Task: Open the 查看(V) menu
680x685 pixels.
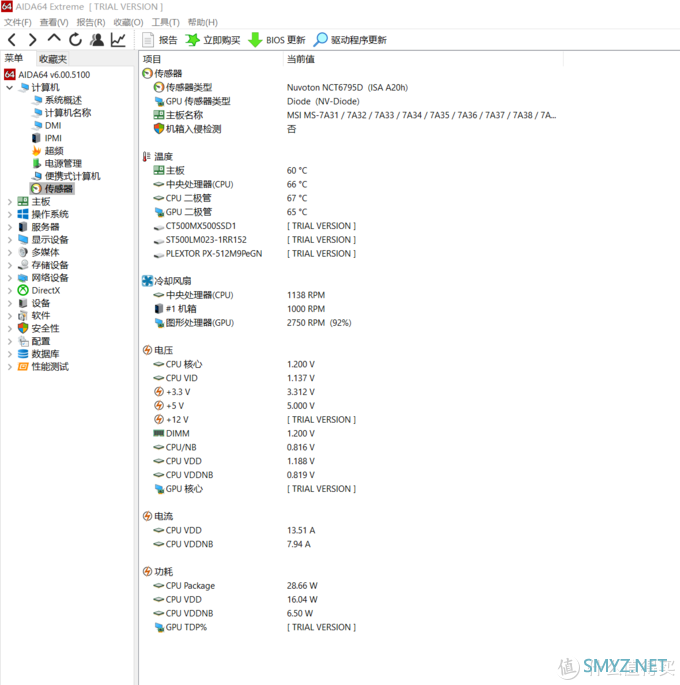Action: tap(54, 22)
